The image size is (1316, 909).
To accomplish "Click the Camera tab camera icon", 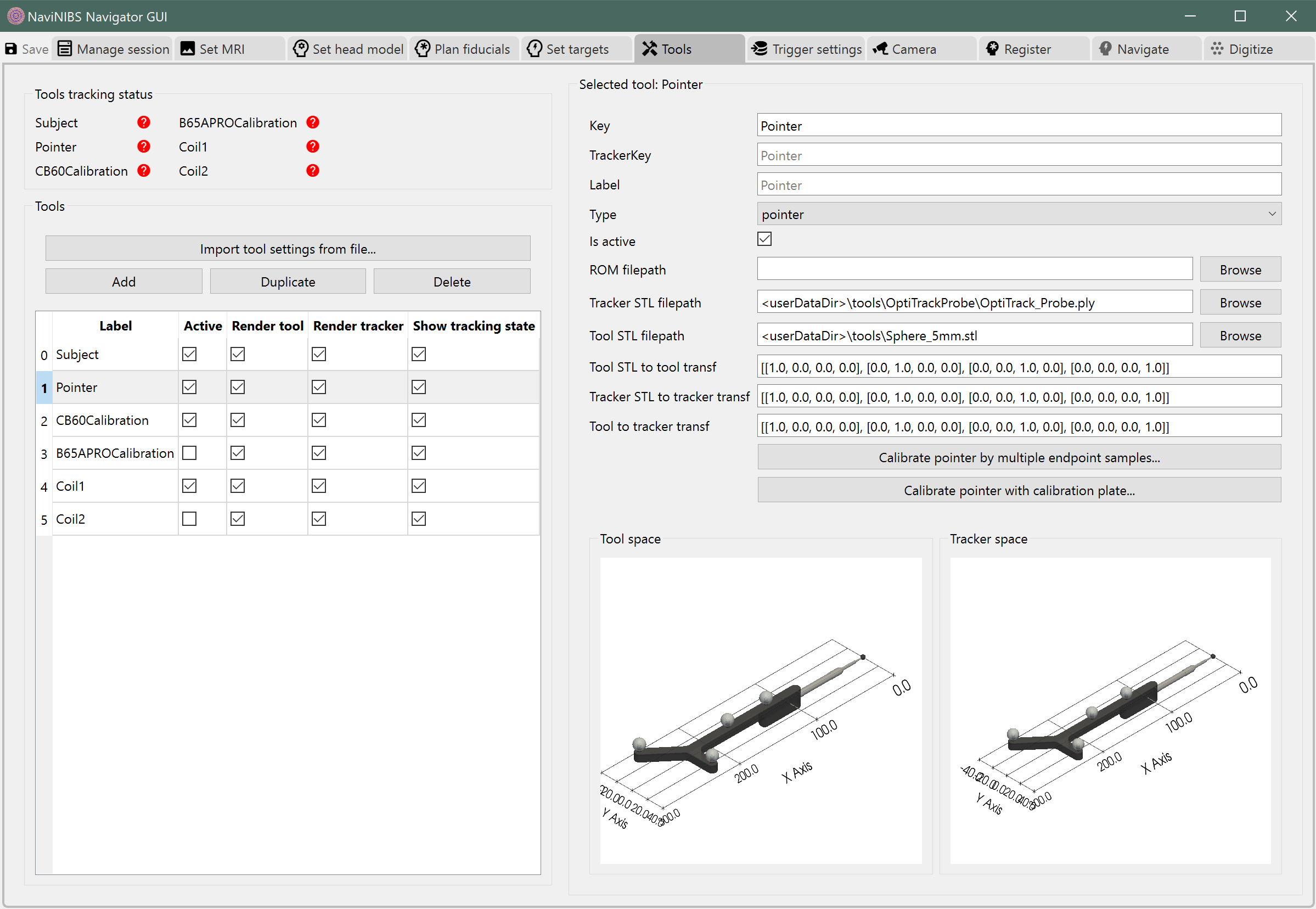I will tap(880, 49).
